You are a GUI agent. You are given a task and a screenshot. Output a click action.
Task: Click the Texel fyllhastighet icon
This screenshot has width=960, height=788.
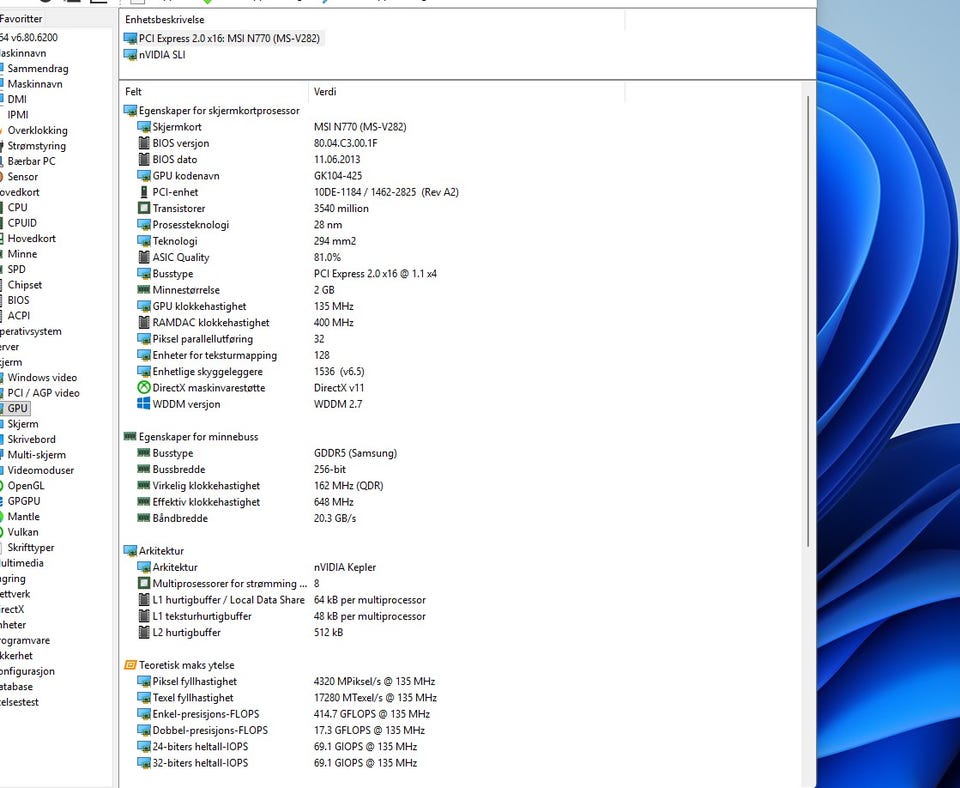tap(144, 697)
